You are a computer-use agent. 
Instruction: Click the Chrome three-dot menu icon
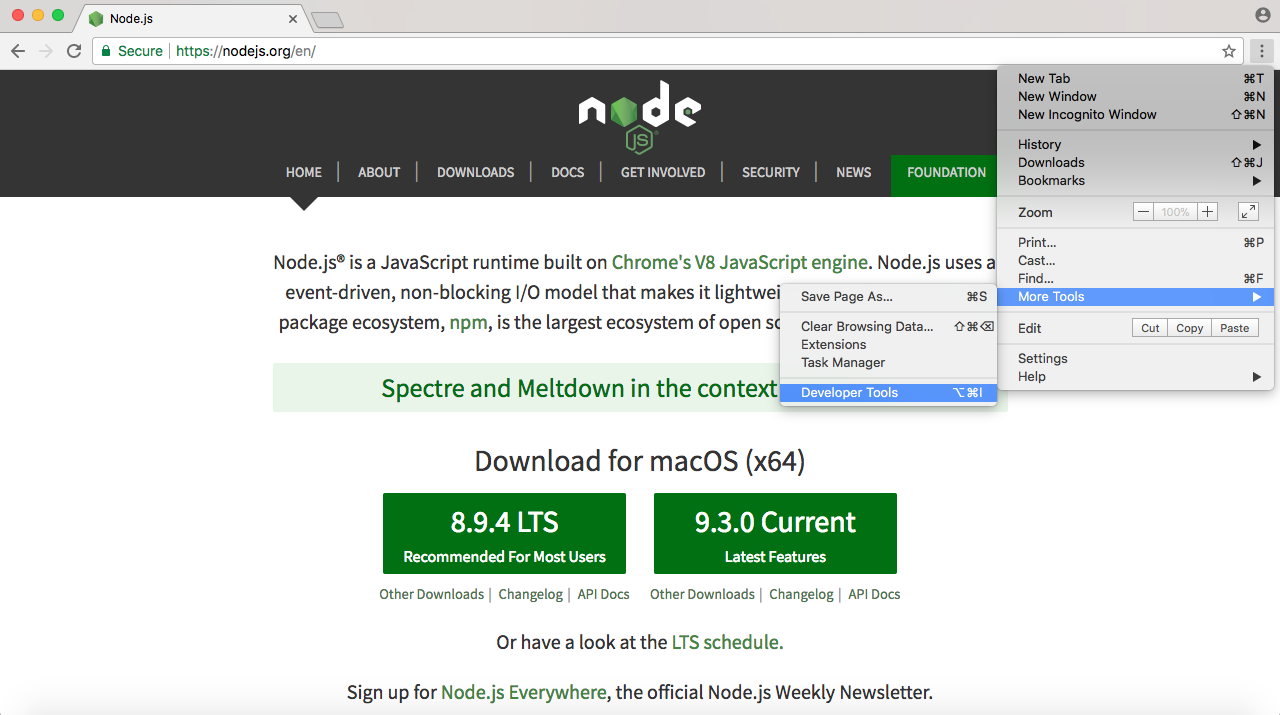tap(1261, 51)
